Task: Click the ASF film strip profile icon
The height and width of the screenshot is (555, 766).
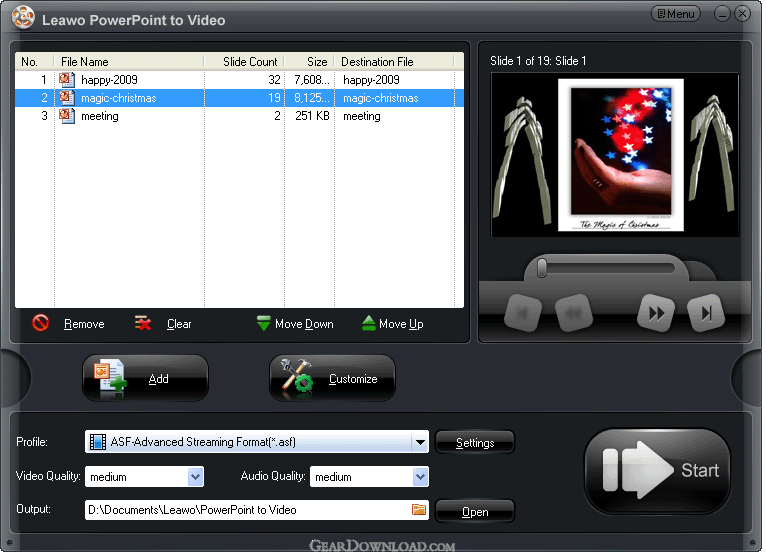Action: coord(98,444)
